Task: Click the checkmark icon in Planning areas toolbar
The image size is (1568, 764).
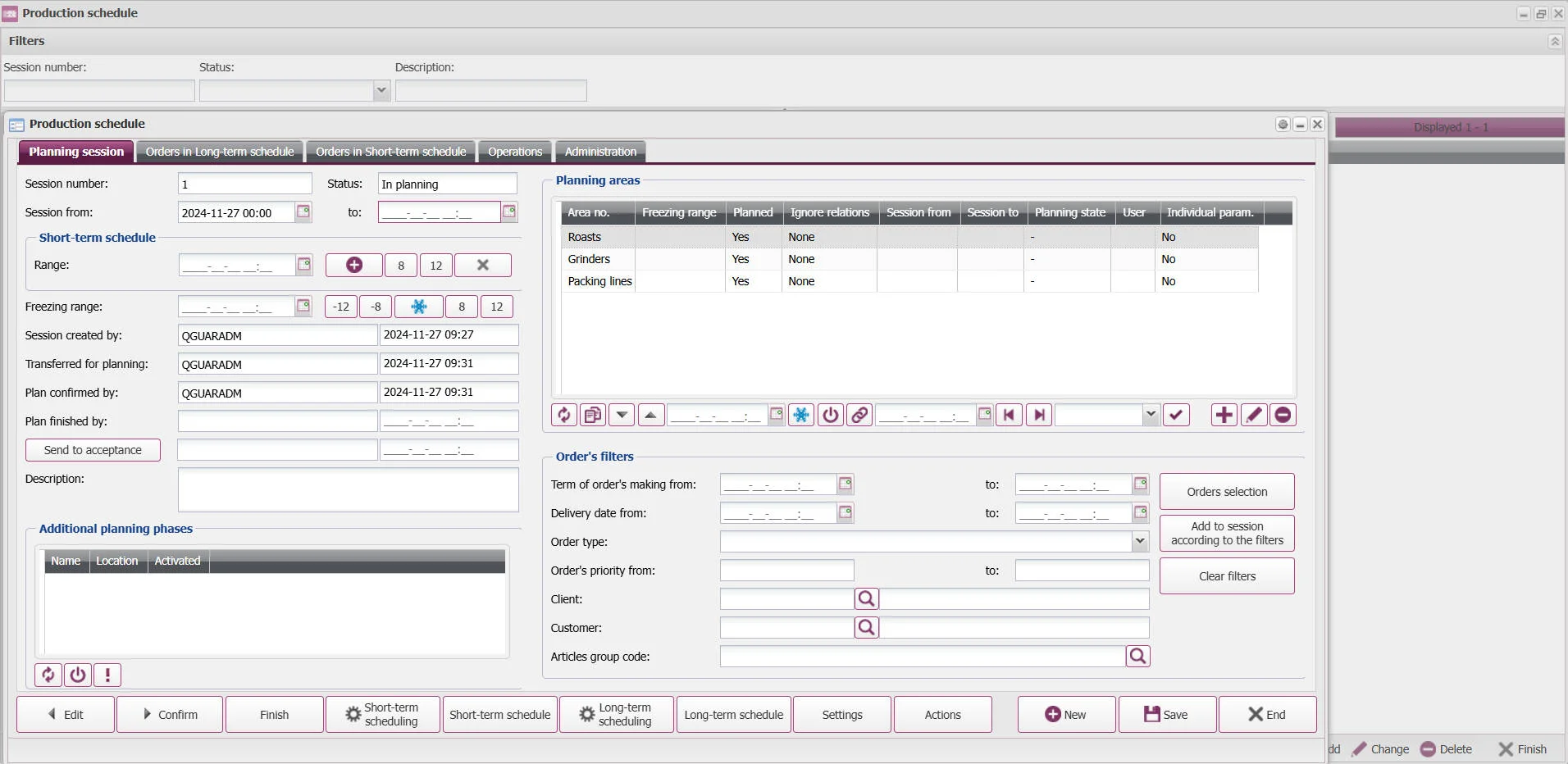Action: click(x=1176, y=415)
